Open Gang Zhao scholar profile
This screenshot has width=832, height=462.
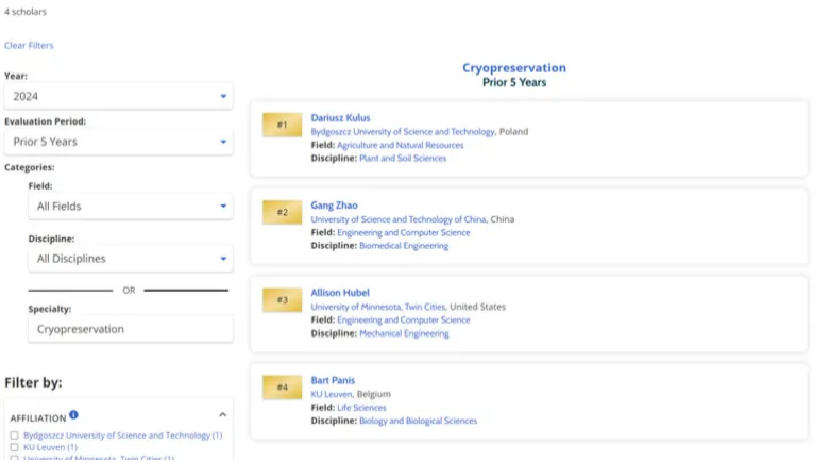point(334,205)
